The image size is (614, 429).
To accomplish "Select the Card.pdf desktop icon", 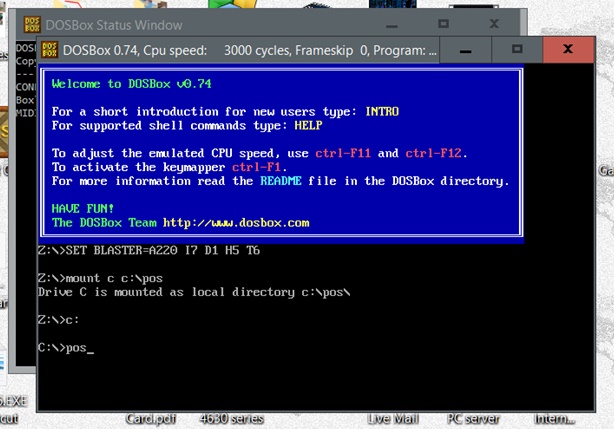I will point(151,418).
